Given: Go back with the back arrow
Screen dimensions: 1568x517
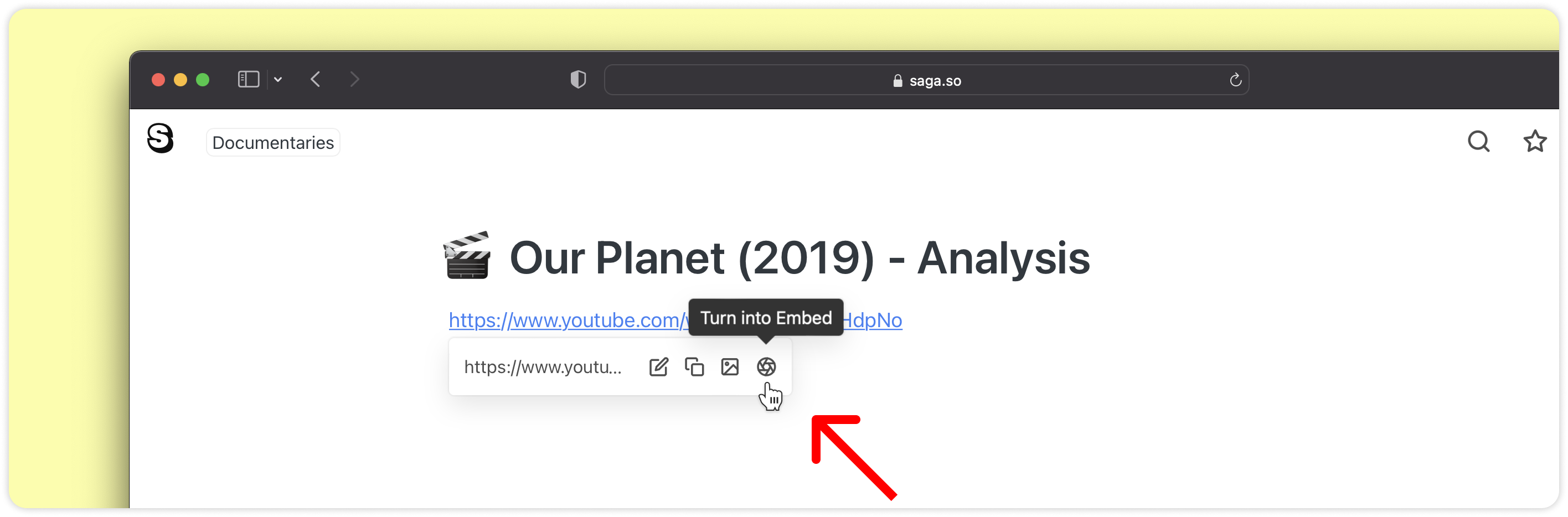Looking at the screenshot, I should pos(315,80).
